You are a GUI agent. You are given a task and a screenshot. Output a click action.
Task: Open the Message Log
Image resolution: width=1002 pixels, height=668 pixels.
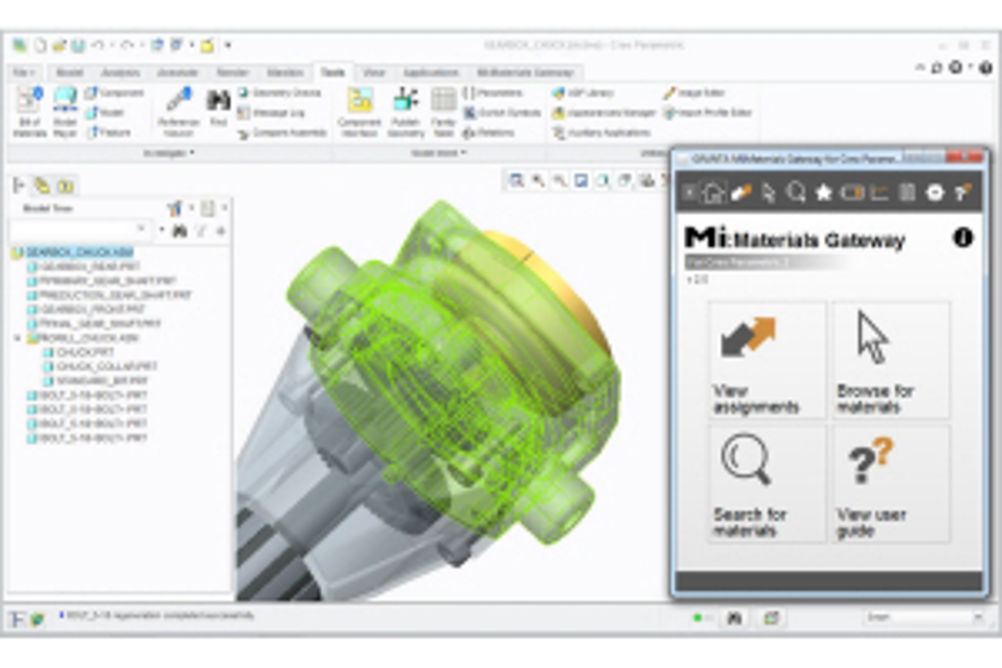pos(272,113)
